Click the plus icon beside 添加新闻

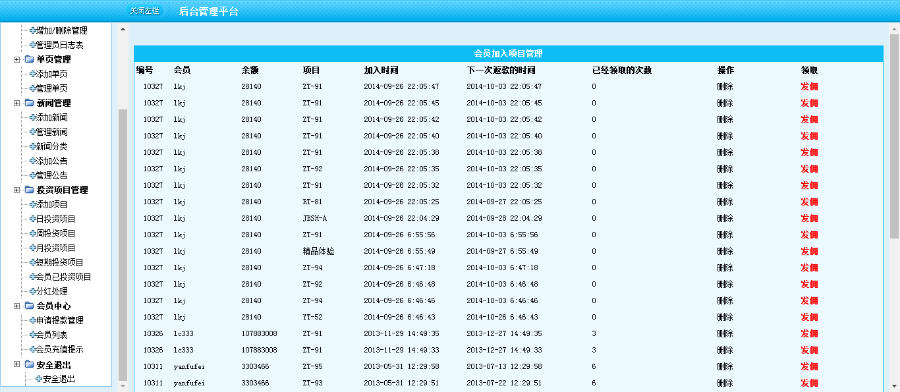[x=33, y=117]
